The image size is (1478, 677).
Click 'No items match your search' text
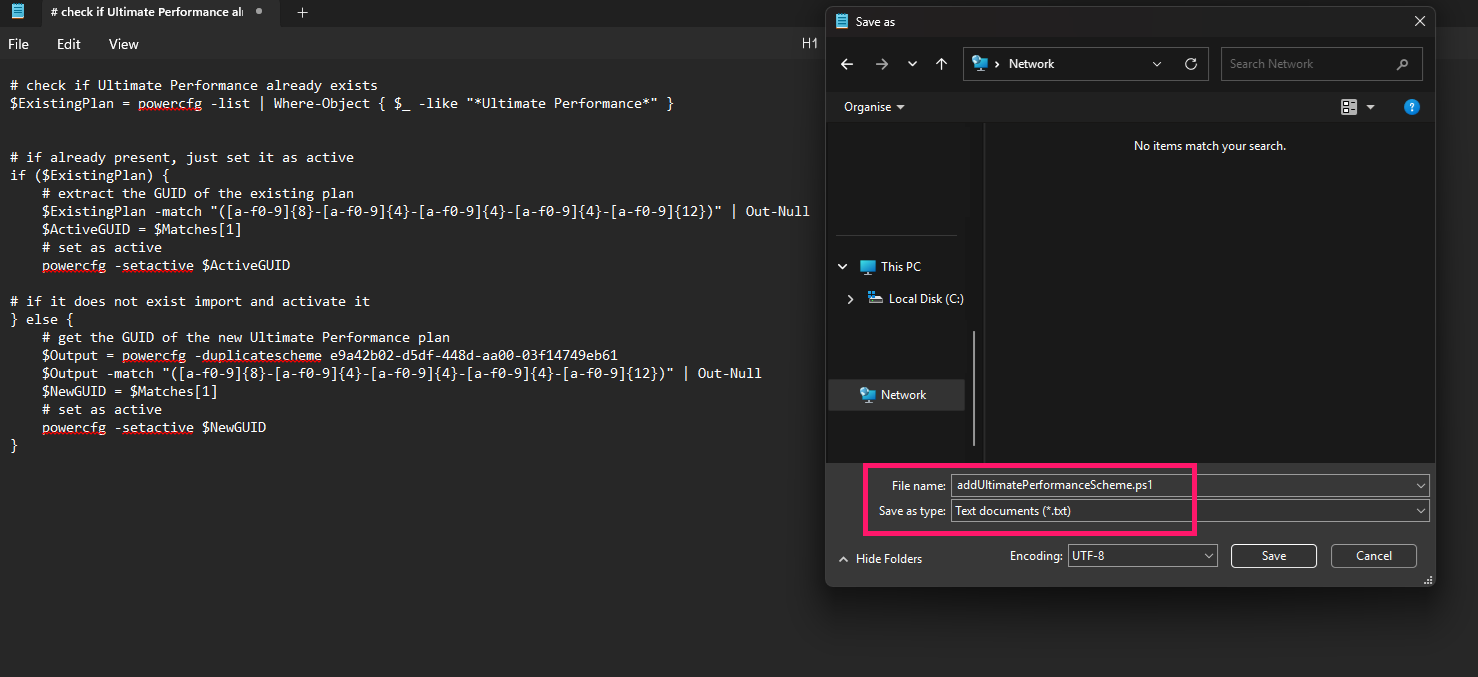coord(1210,146)
